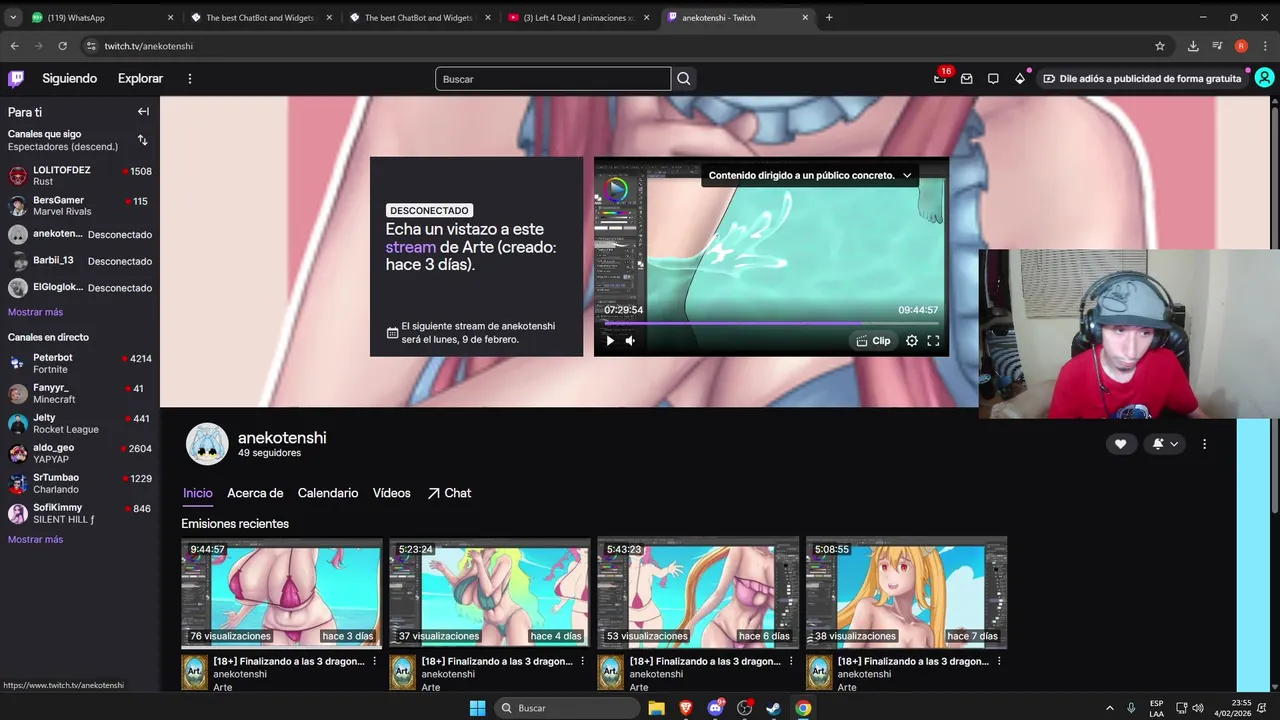The height and width of the screenshot is (720, 1280).
Task: Open File Explorer from taskbar
Action: (656, 708)
